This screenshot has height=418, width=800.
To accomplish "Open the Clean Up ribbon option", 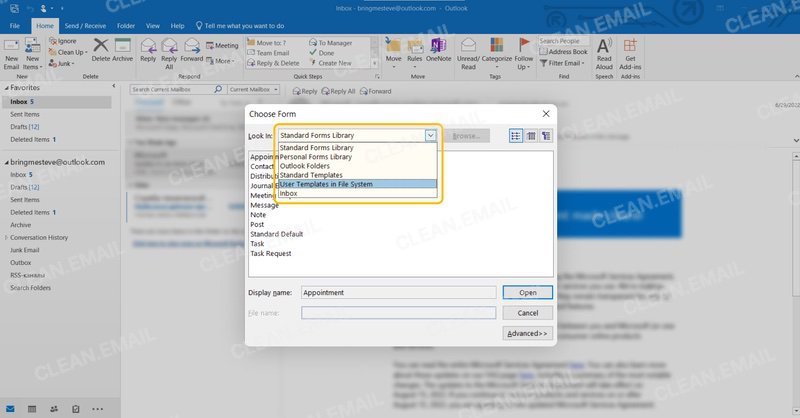I will coord(68,52).
